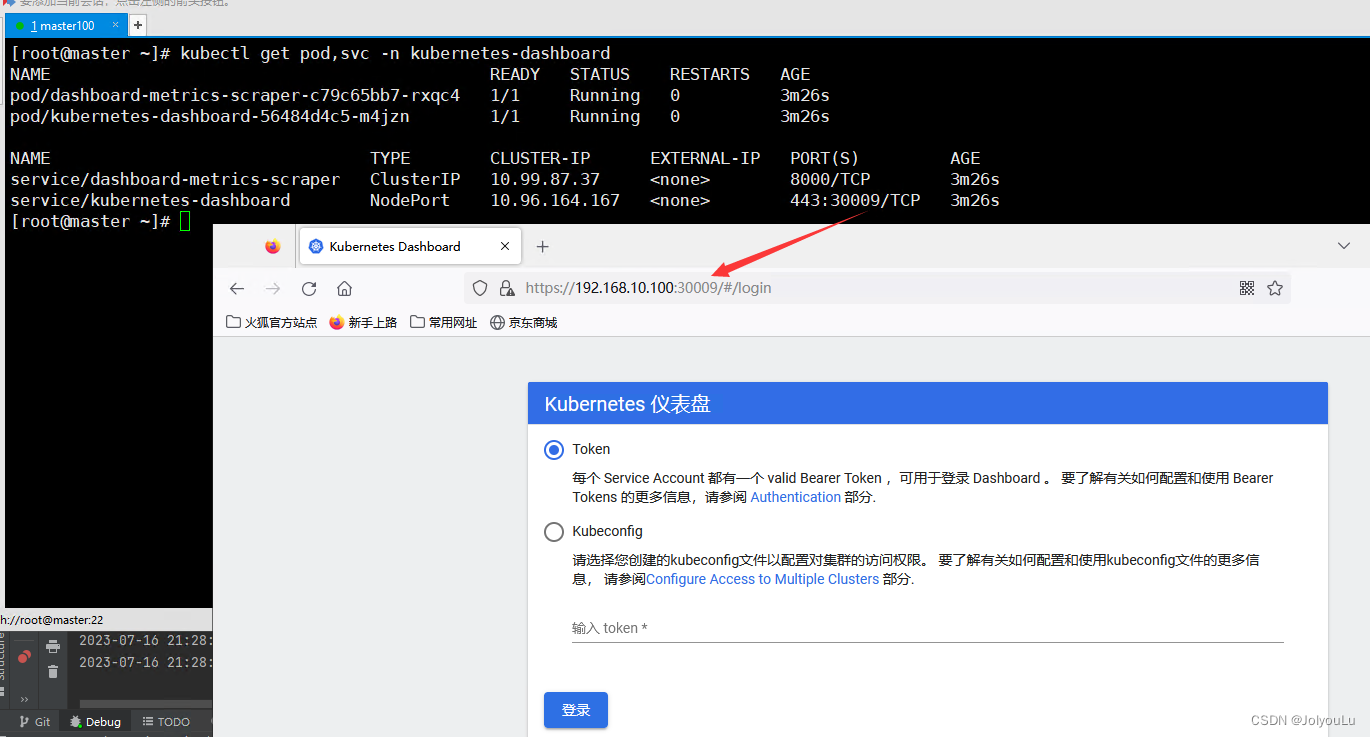Click the NodePort type value
Viewport: 1370px width, 737px height.
[410, 200]
